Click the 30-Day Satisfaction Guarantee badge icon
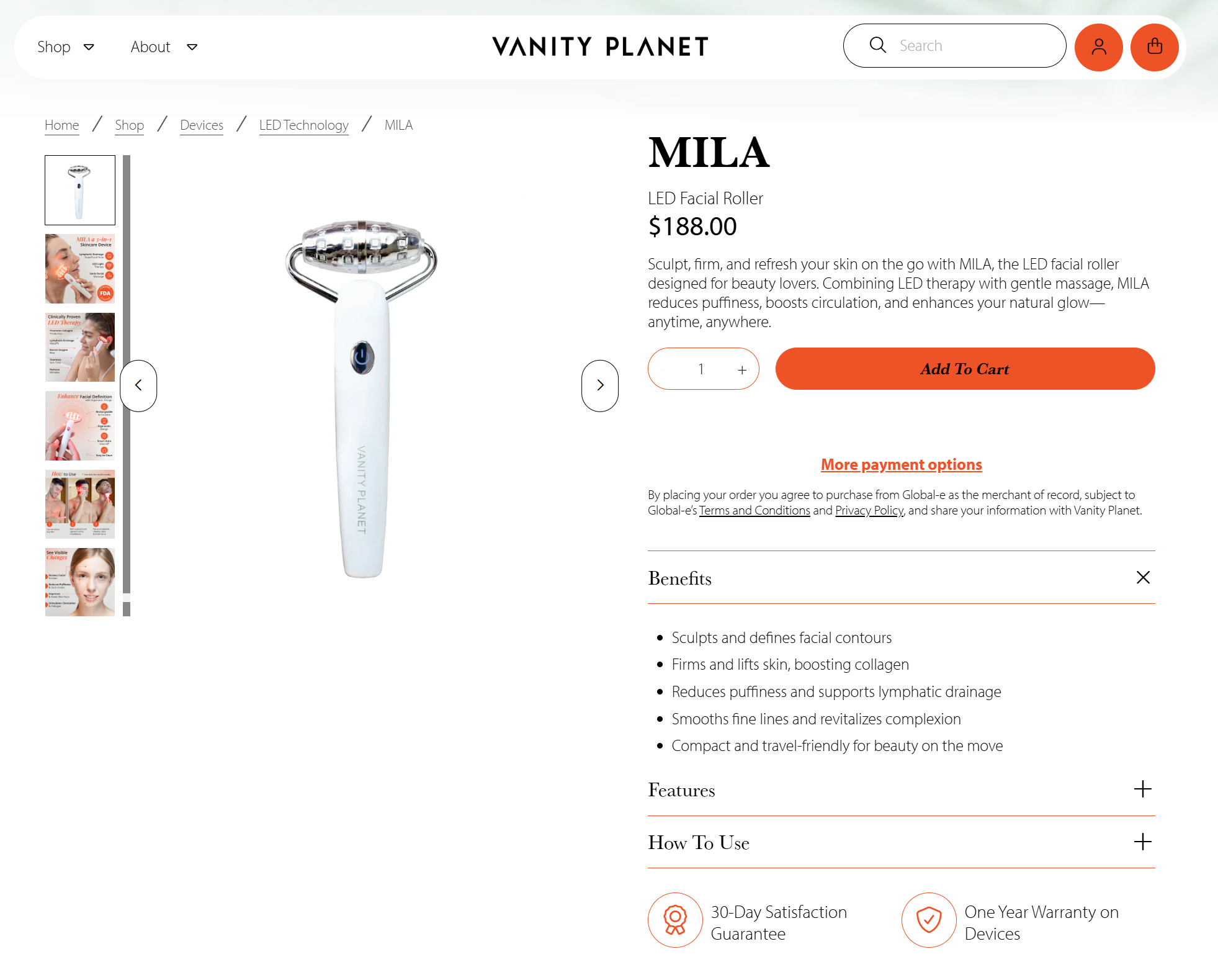 [675, 920]
